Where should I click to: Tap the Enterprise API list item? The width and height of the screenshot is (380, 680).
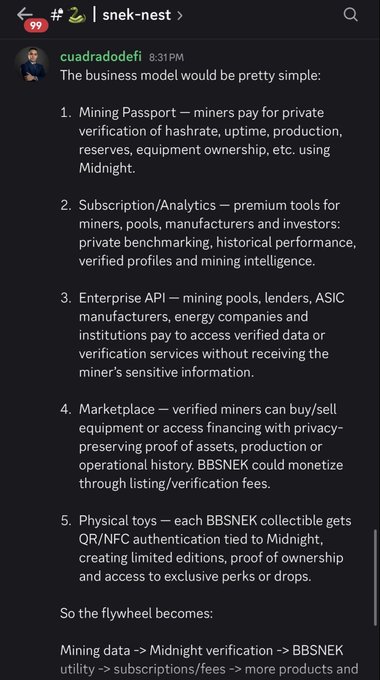pyautogui.click(x=203, y=335)
